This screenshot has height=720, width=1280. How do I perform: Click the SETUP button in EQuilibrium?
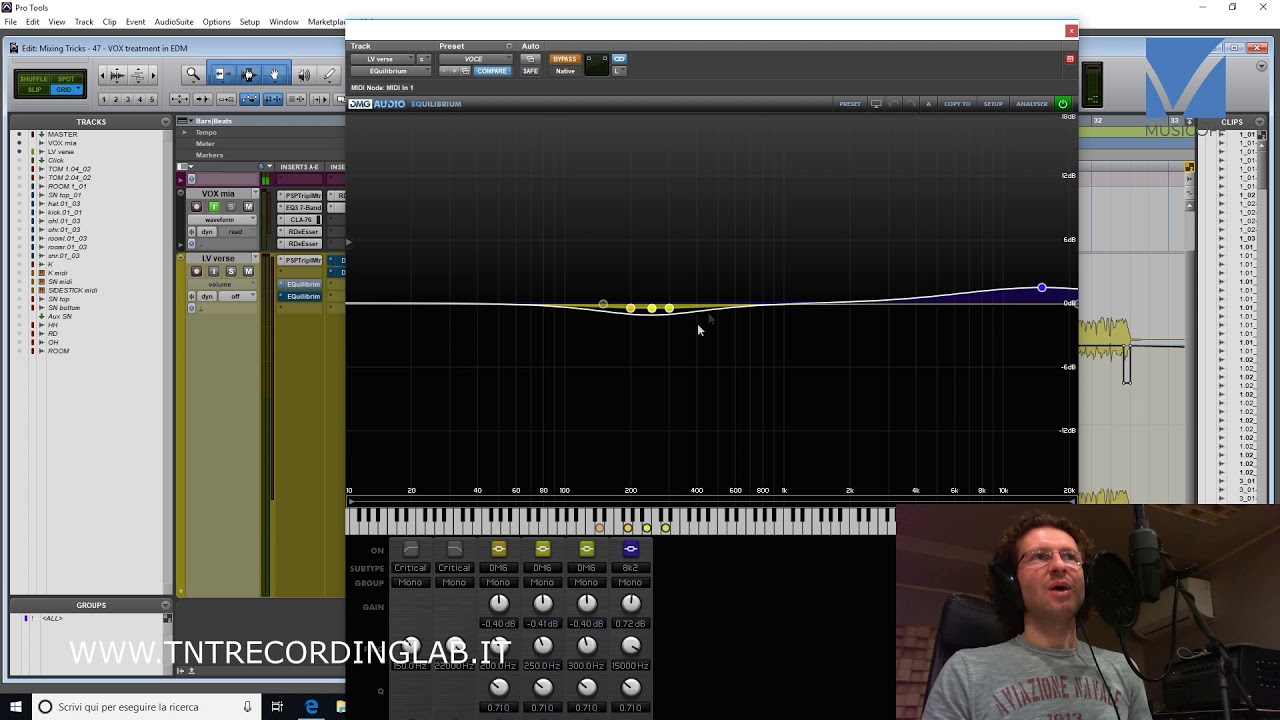[993, 104]
